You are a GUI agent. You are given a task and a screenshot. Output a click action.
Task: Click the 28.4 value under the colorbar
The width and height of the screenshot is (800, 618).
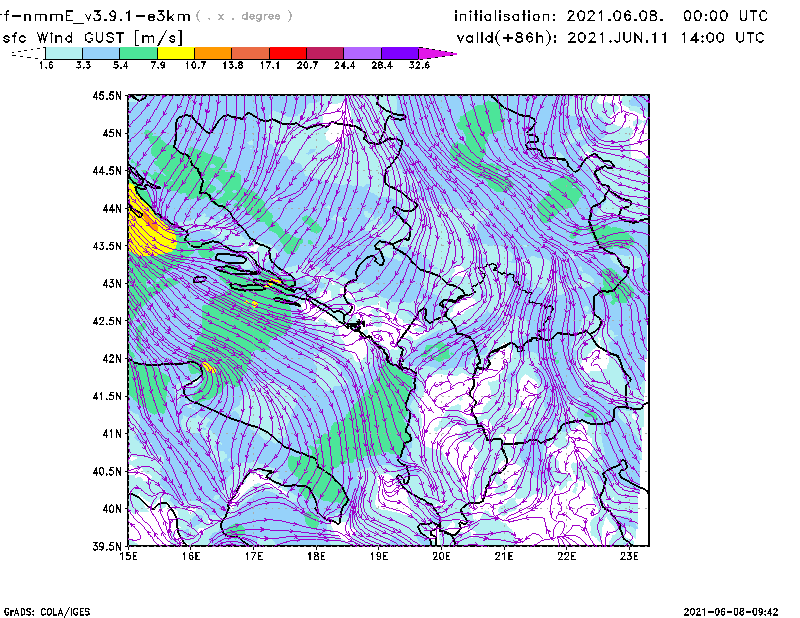click(x=382, y=65)
